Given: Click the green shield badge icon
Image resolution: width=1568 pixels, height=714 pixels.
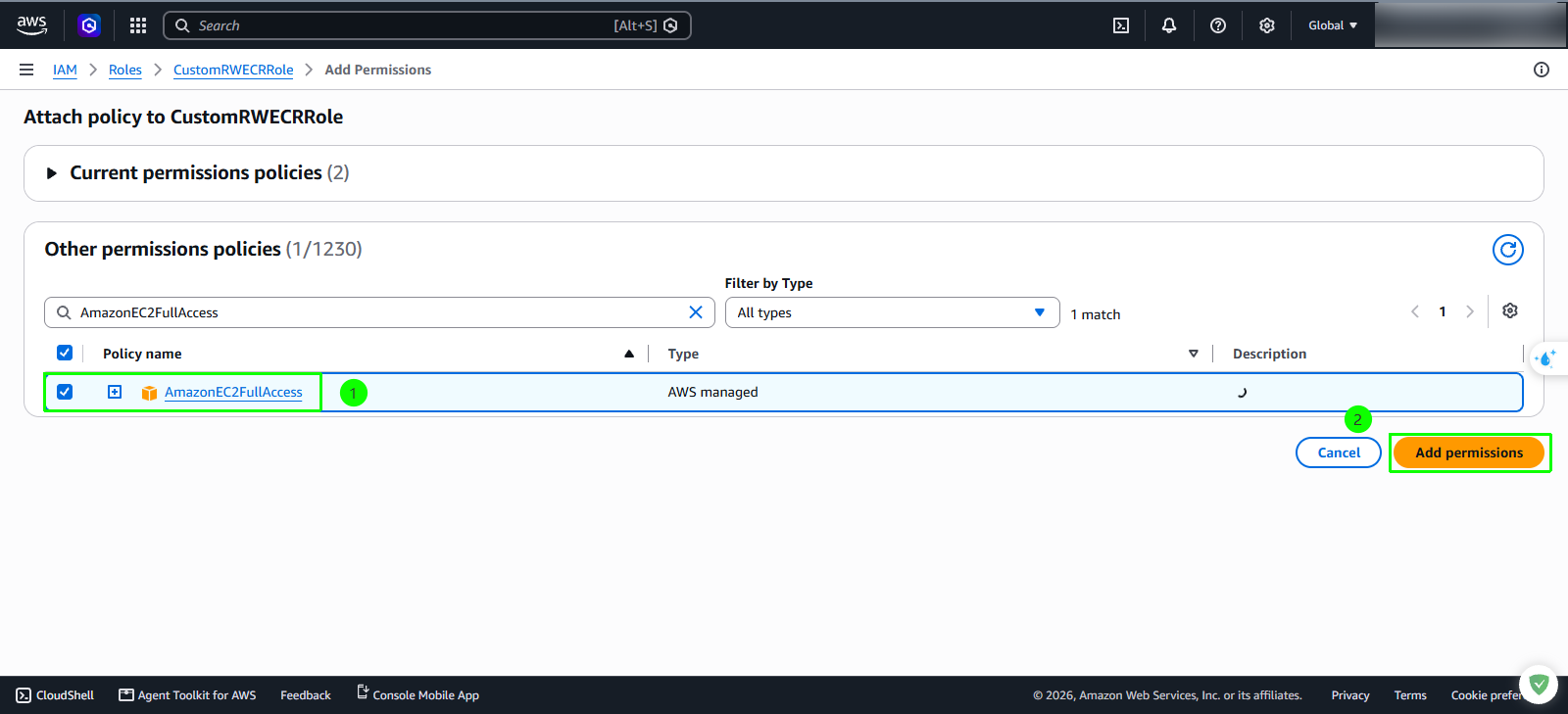Looking at the screenshot, I should 1539,685.
